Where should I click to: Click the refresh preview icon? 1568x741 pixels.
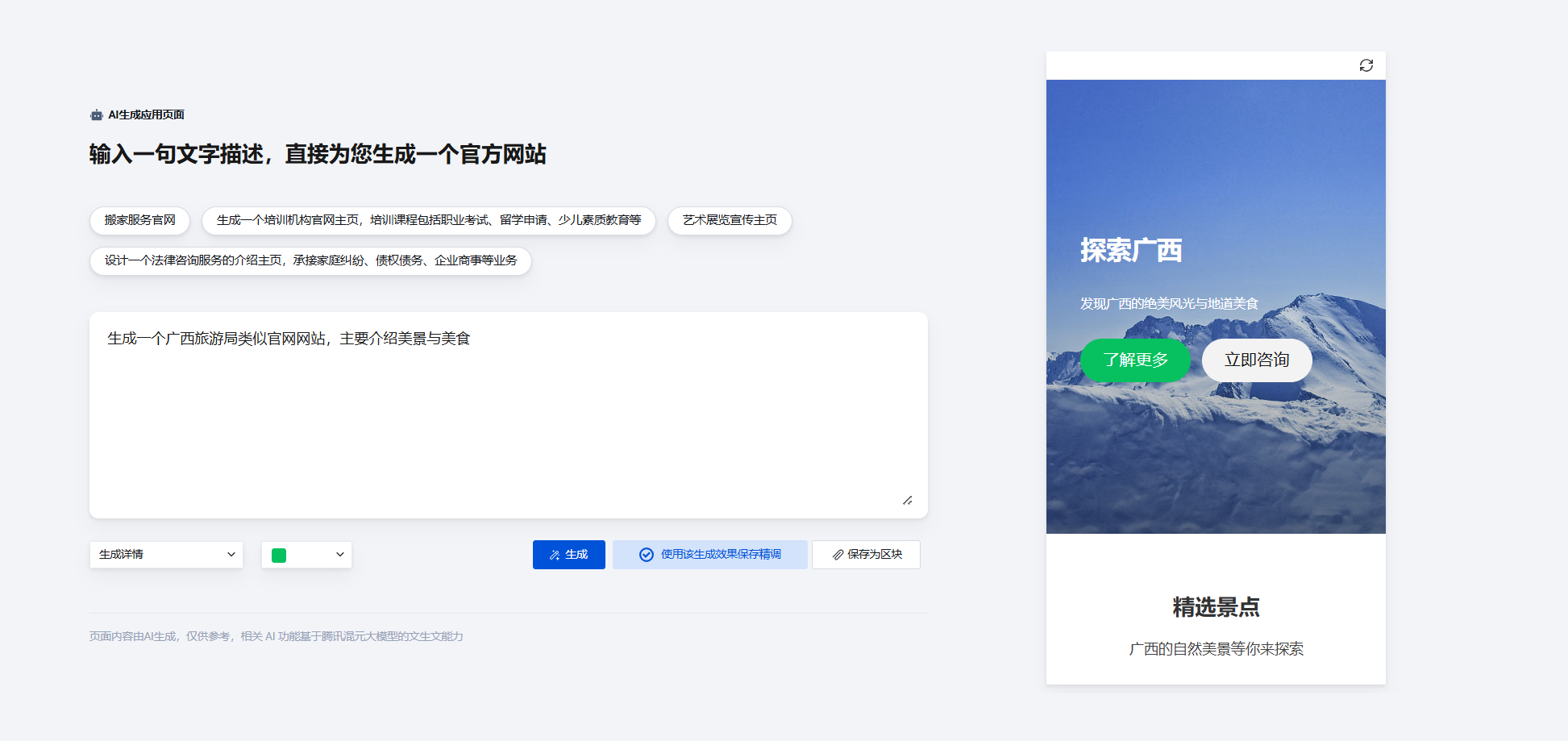(1366, 65)
